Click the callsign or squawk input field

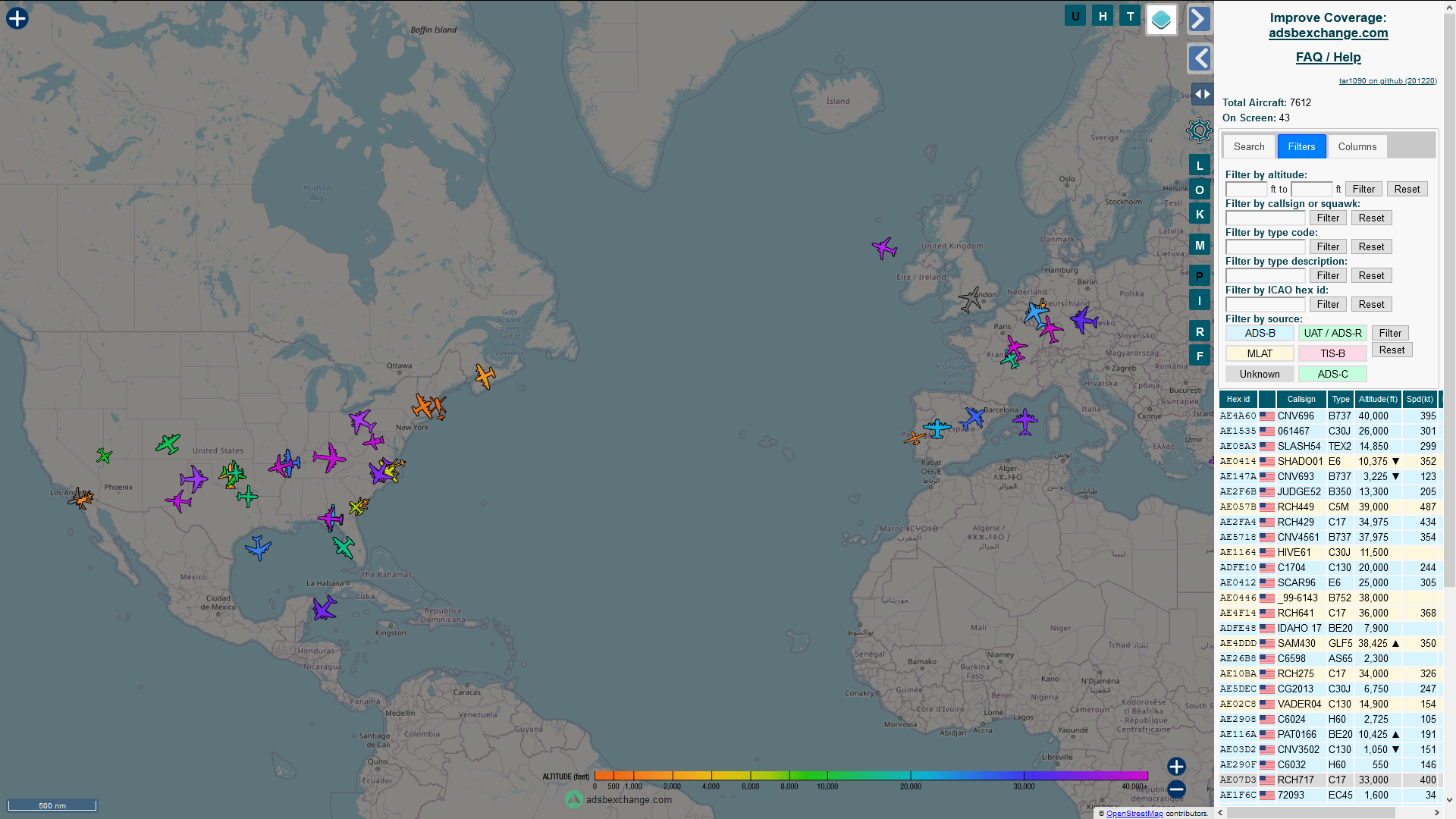(x=1265, y=218)
